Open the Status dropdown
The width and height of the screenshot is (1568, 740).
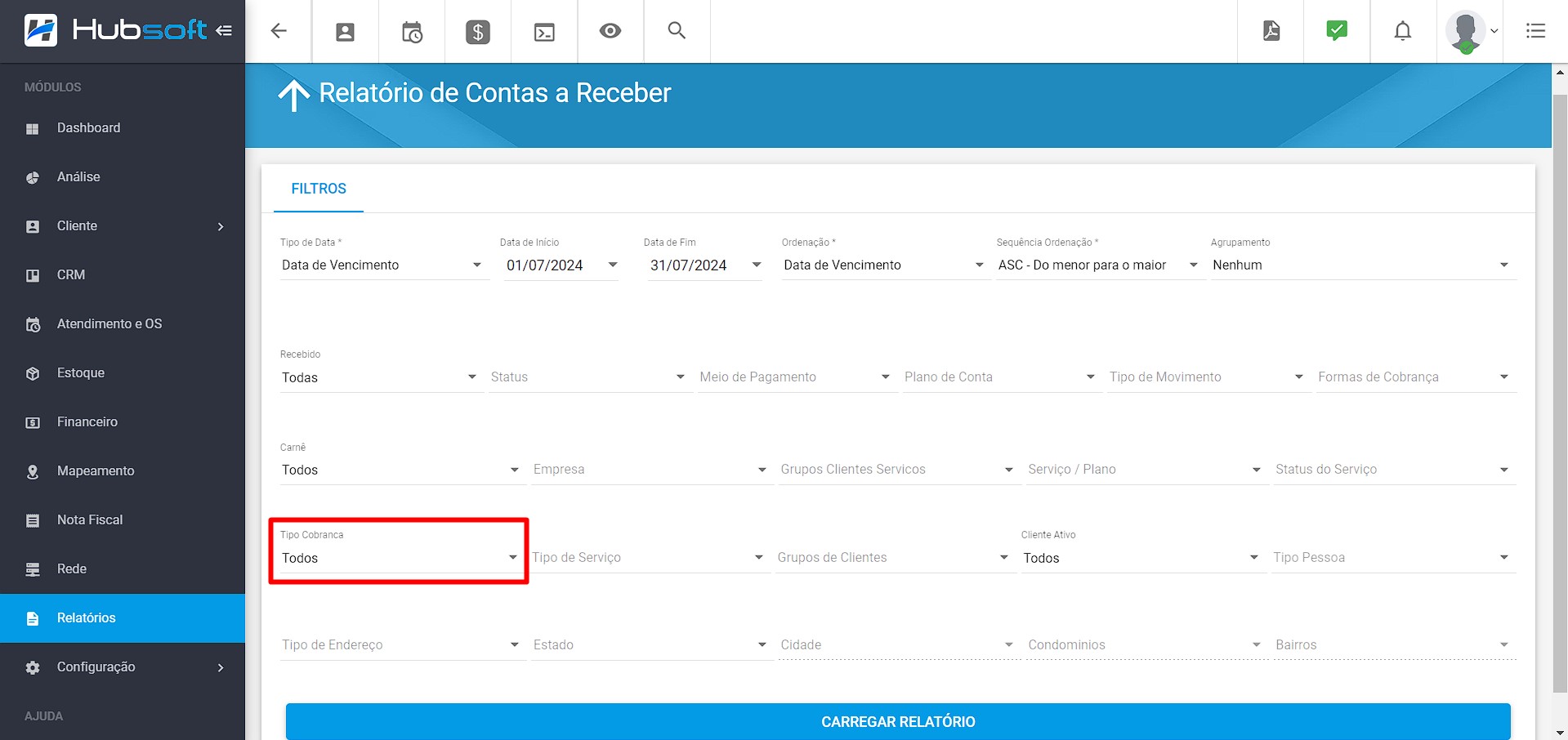click(591, 377)
